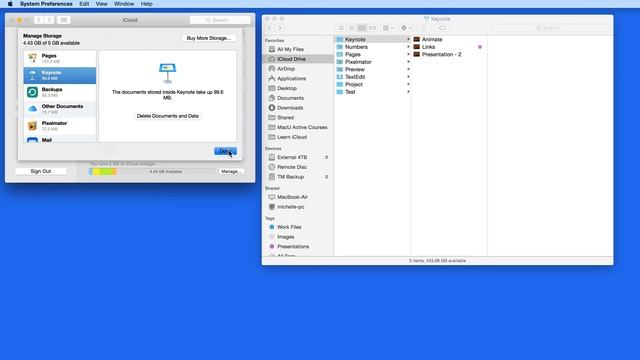640x360 pixels.
Task: Click the Done button
Action: click(x=225, y=151)
